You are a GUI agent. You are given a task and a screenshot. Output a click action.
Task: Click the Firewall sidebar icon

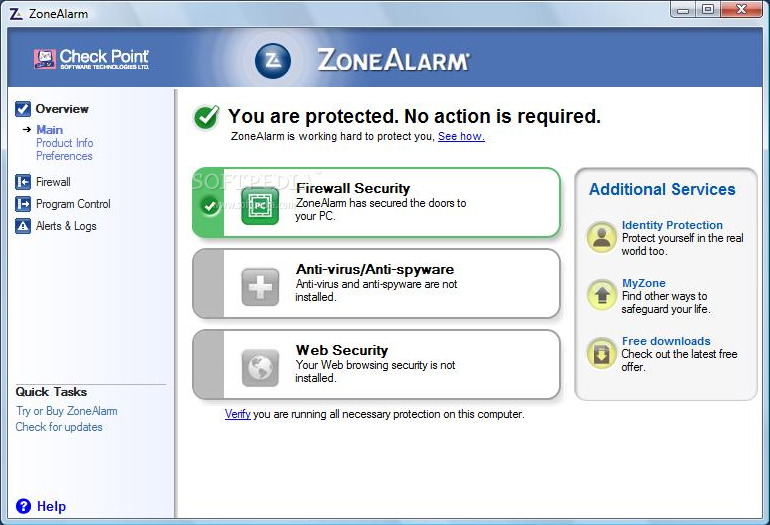click(x=23, y=182)
